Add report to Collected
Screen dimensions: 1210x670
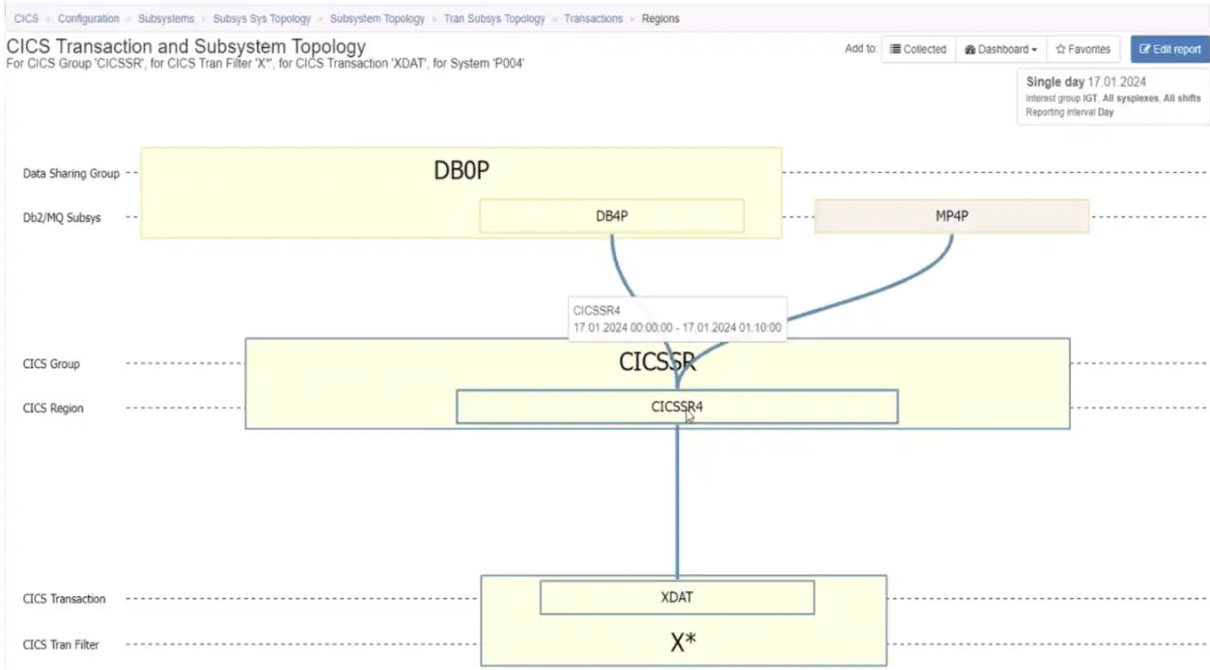pos(918,49)
